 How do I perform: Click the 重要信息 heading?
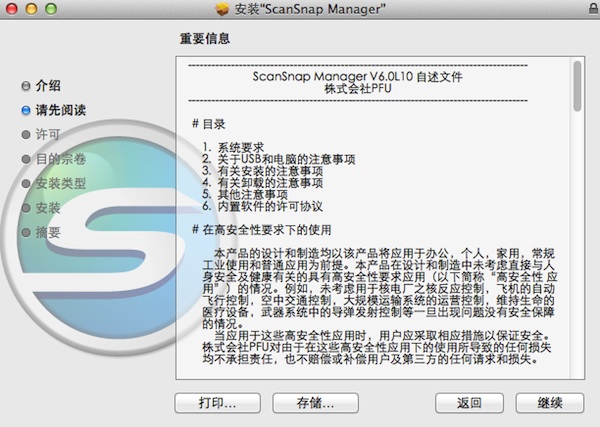point(205,39)
